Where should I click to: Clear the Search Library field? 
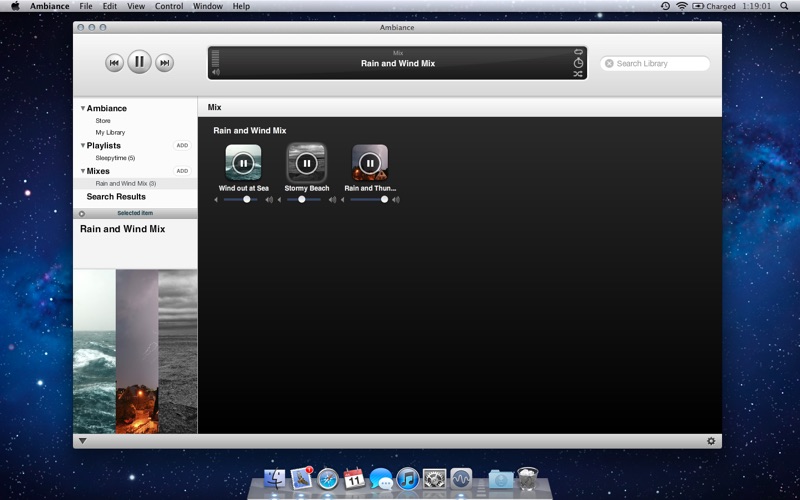pos(609,63)
